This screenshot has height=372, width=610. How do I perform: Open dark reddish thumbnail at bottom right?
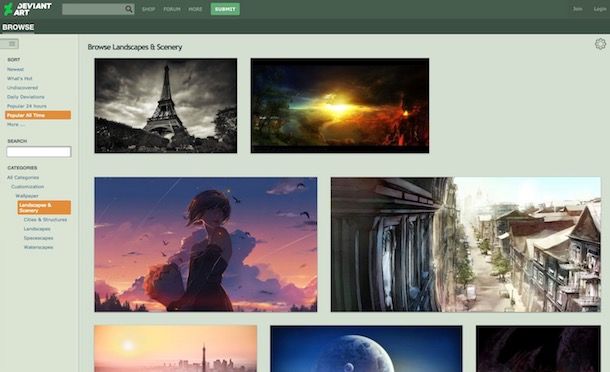538,349
